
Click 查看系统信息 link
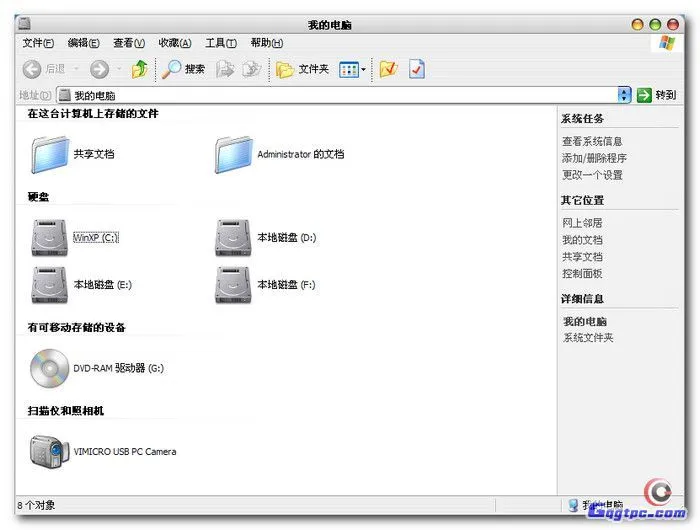pyautogui.click(x=592, y=142)
